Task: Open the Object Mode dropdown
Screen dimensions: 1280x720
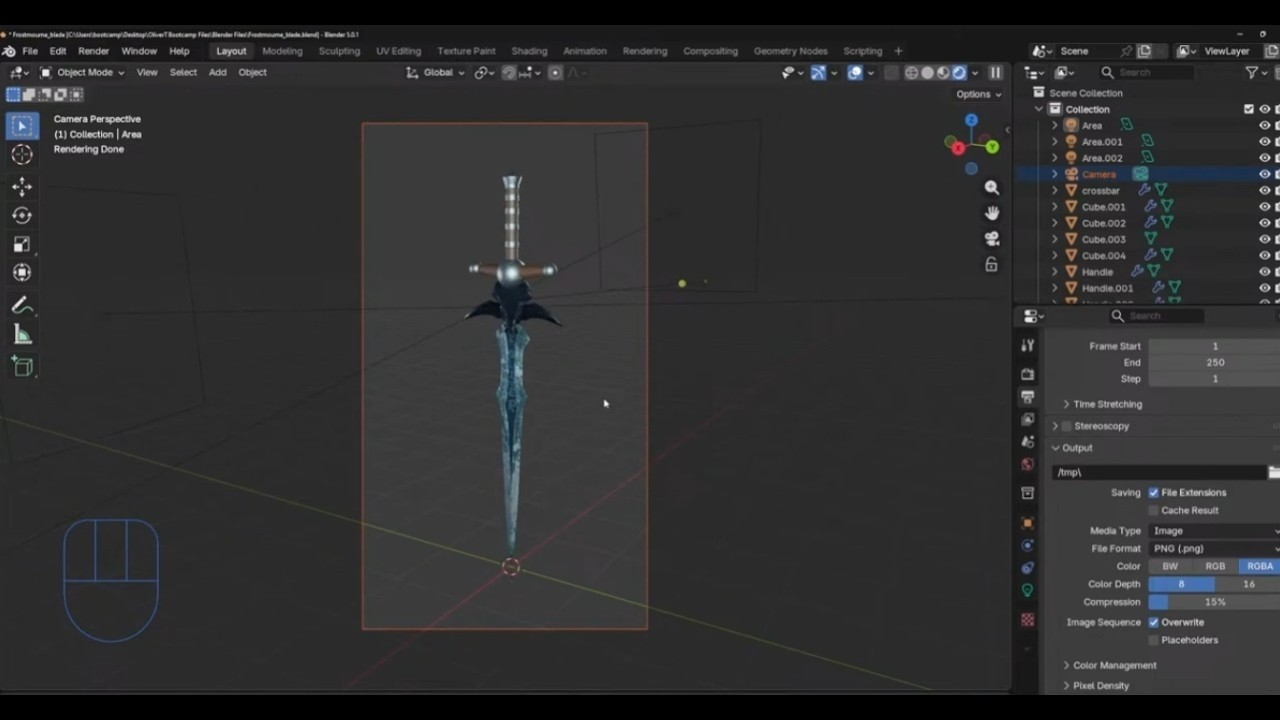Action: coord(82,72)
